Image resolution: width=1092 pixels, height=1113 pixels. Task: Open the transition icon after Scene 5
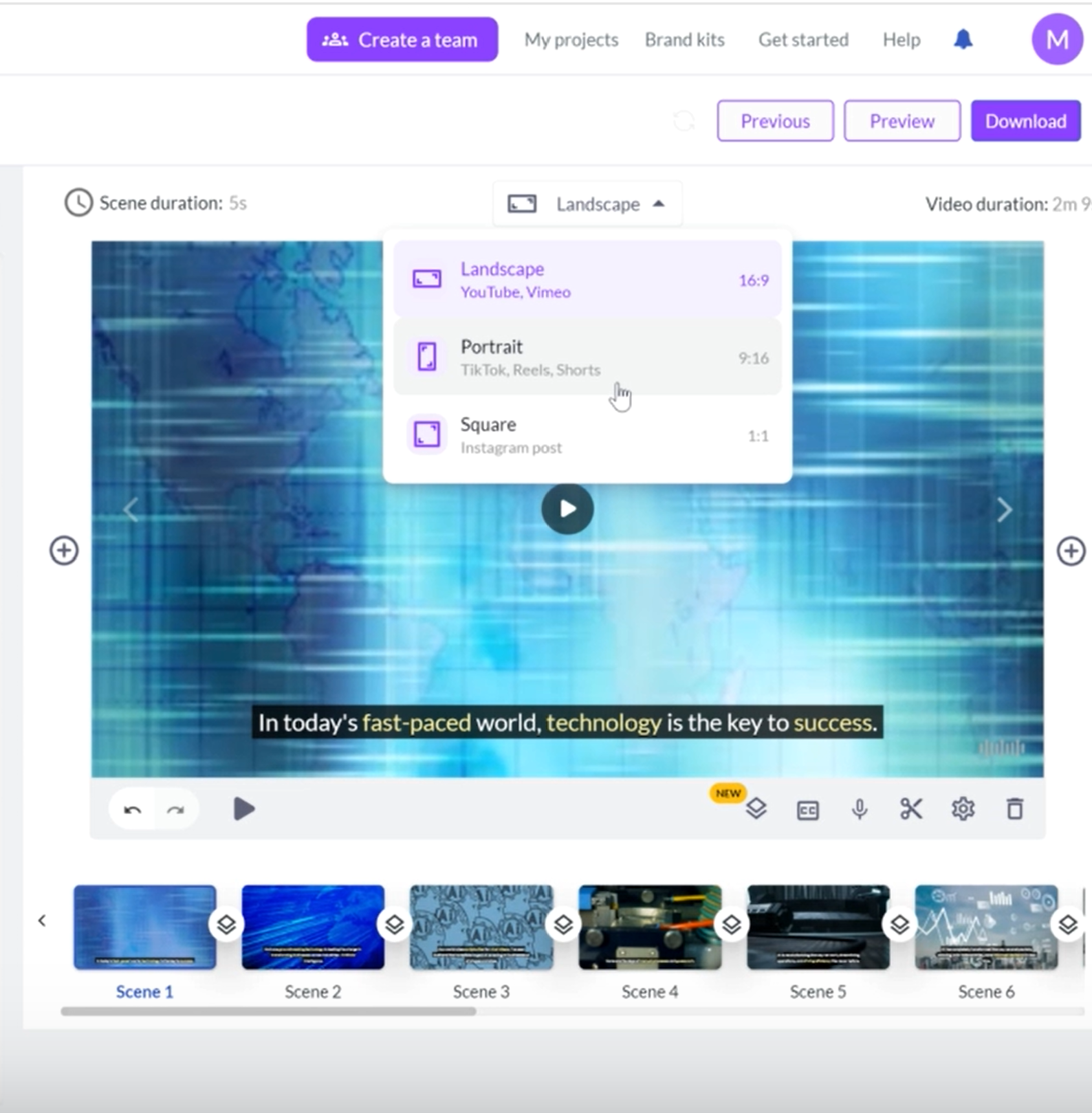tap(899, 925)
